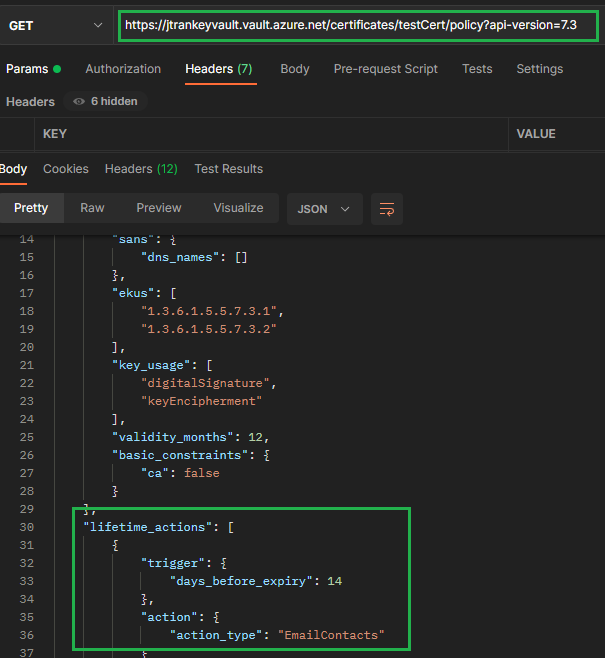Click the VALUE column header
The image size is (605, 658).
[x=536, y=134]
